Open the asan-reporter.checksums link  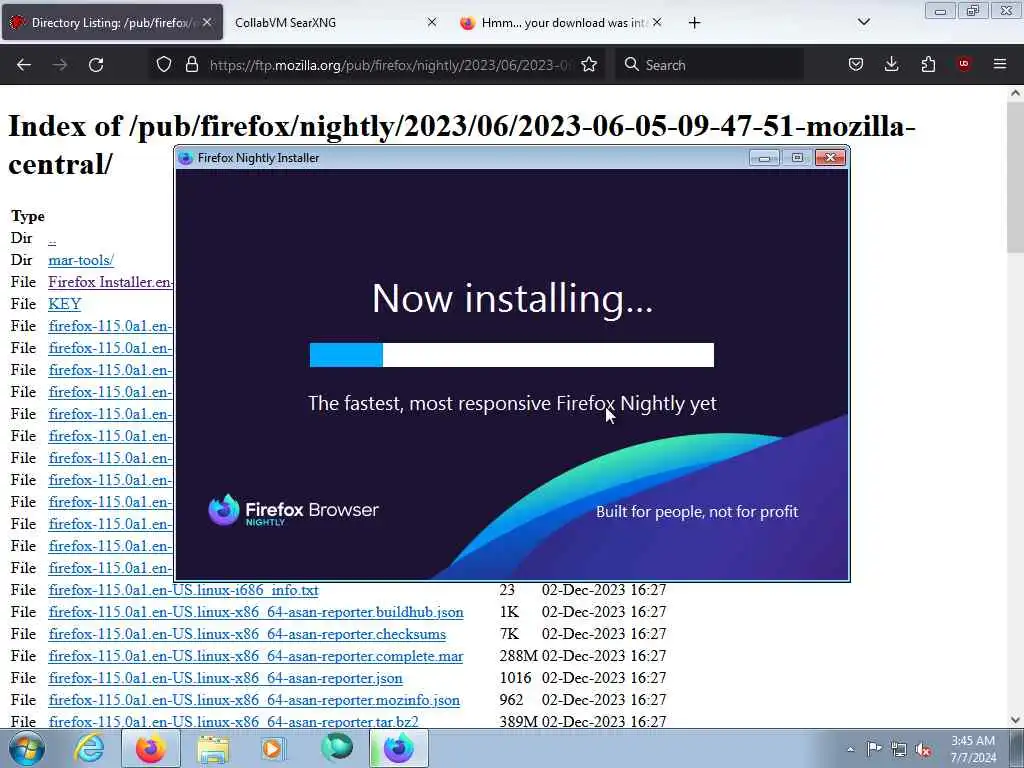click(x=248, y=634)
